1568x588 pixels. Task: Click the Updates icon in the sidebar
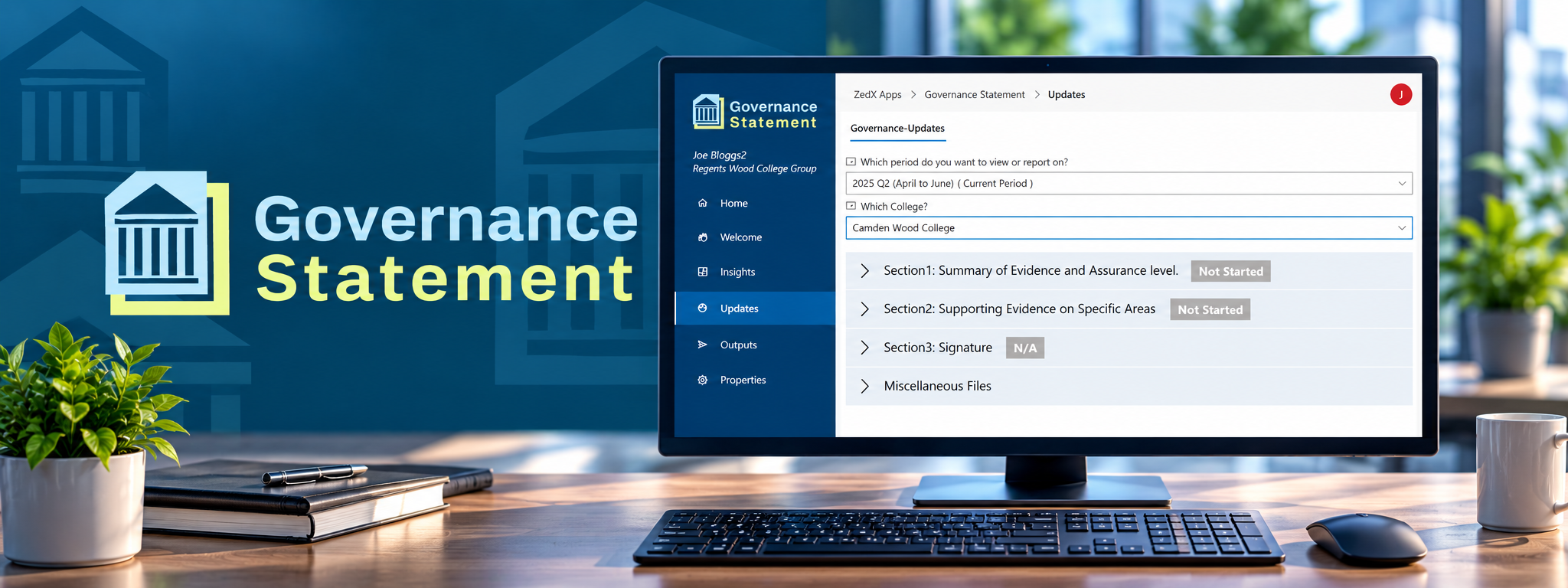point(702,308)
